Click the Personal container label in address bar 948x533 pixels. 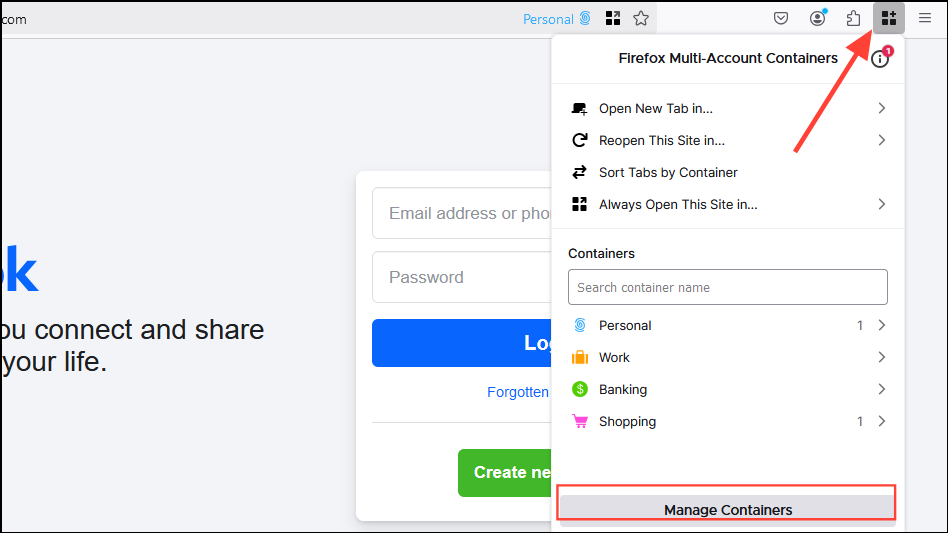click(548, 19)
